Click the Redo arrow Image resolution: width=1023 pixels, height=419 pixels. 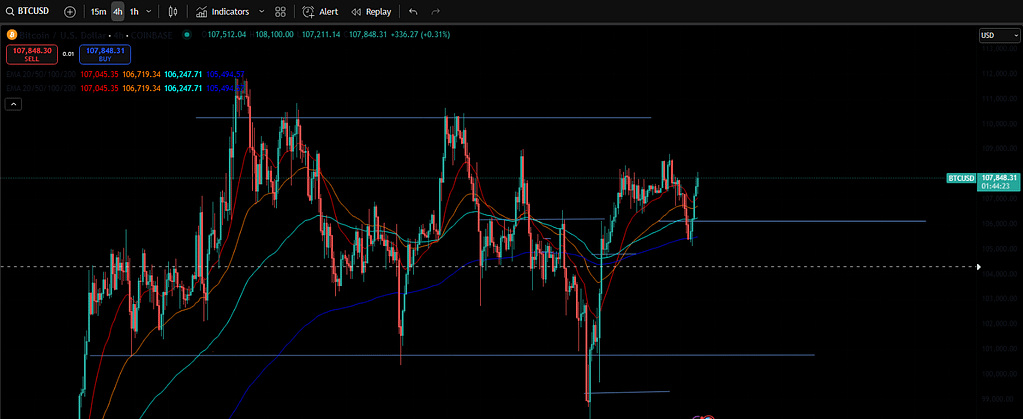pyautogui.click(x=435, y=12)
